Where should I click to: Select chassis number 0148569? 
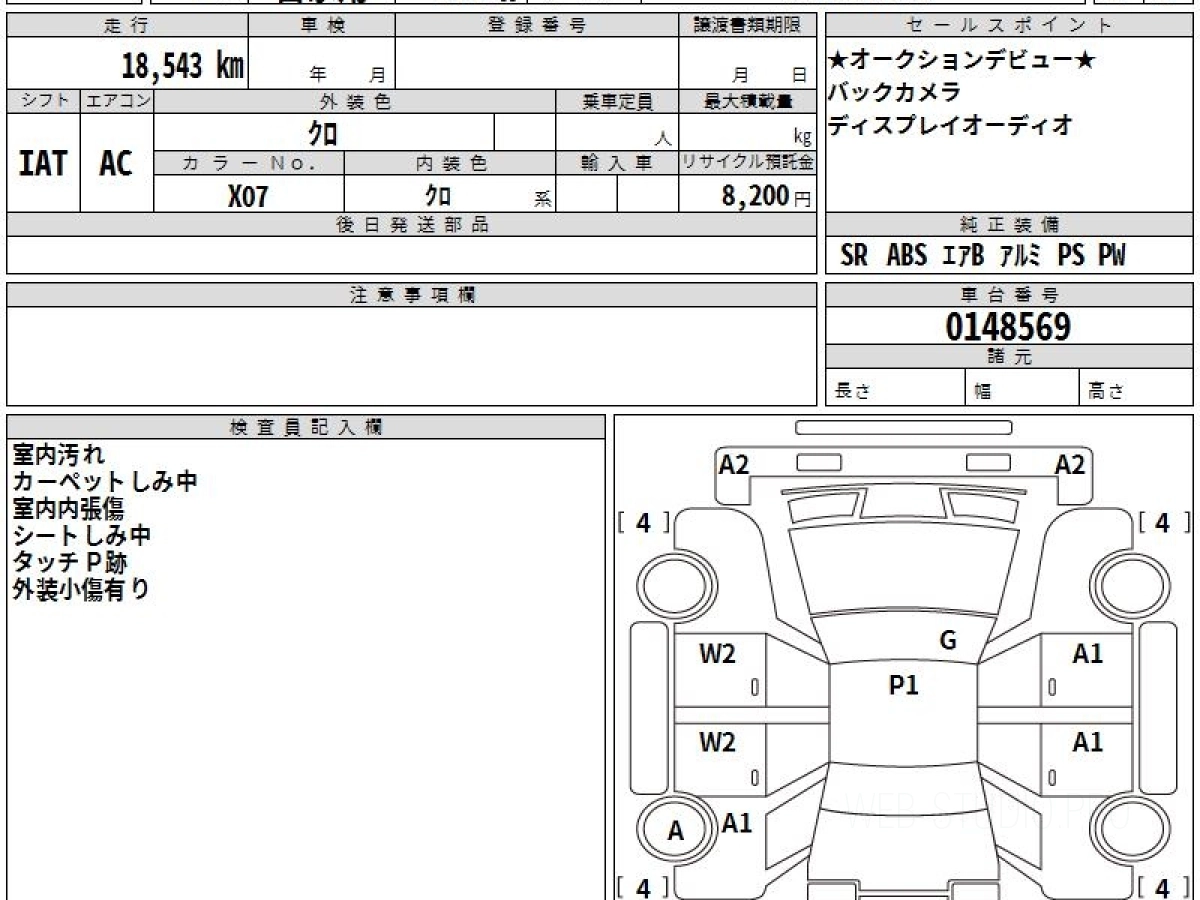(1008, 327)
